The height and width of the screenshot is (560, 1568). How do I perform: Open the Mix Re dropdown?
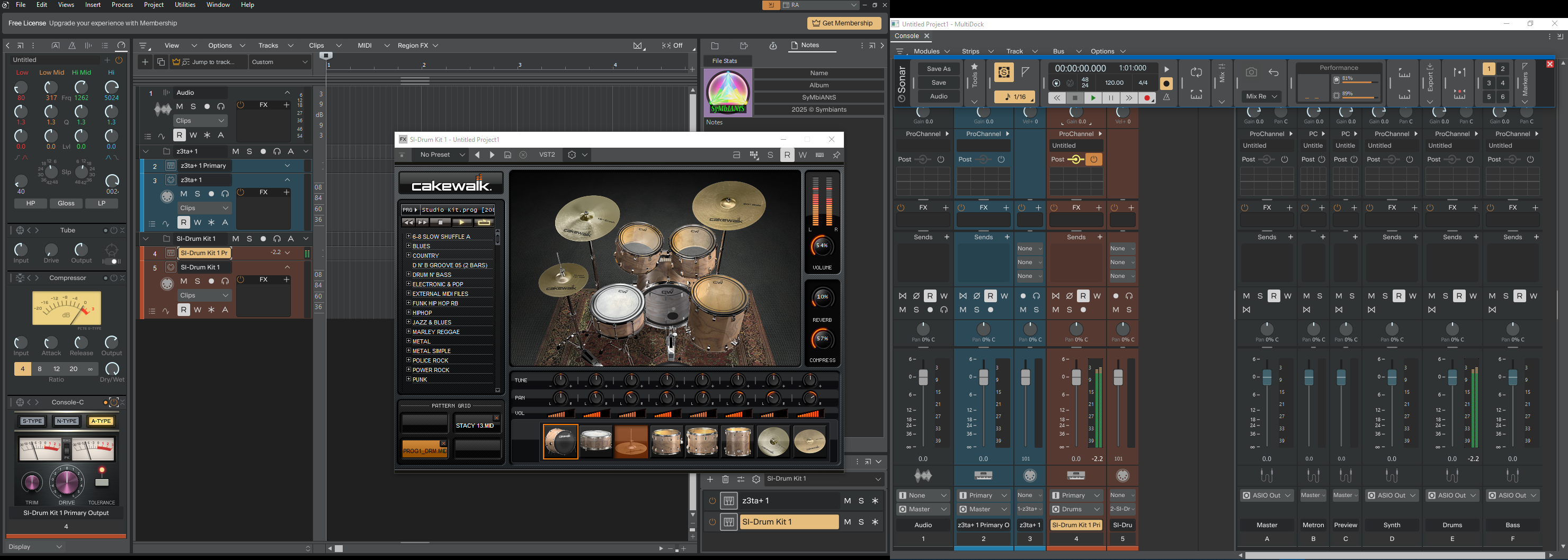1262,97
